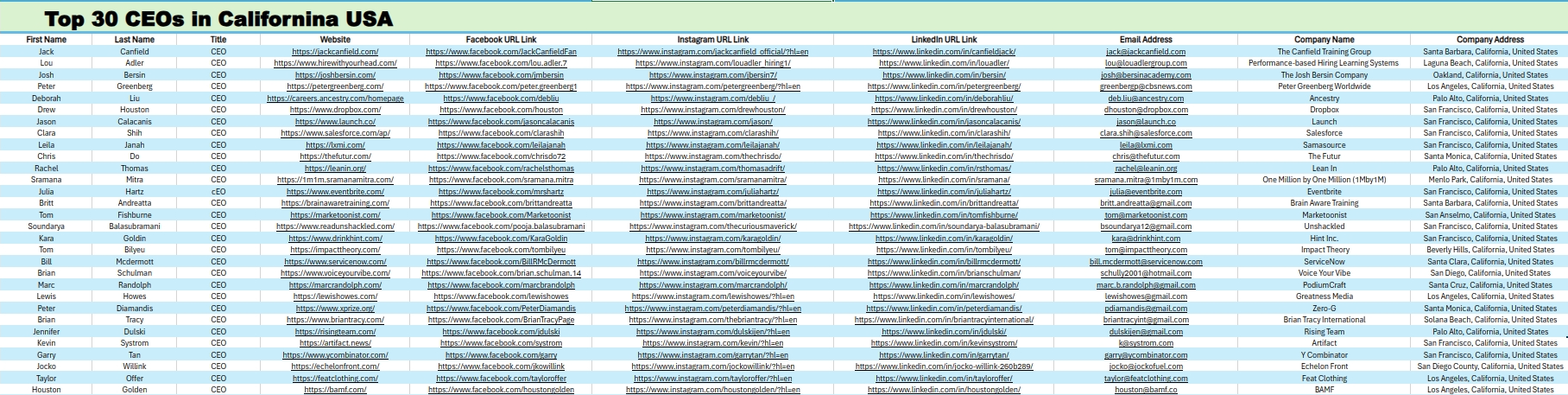Select the Instagram URL Link header
The height and width of the screenshot is (395, 1568).
coord(712,40)
